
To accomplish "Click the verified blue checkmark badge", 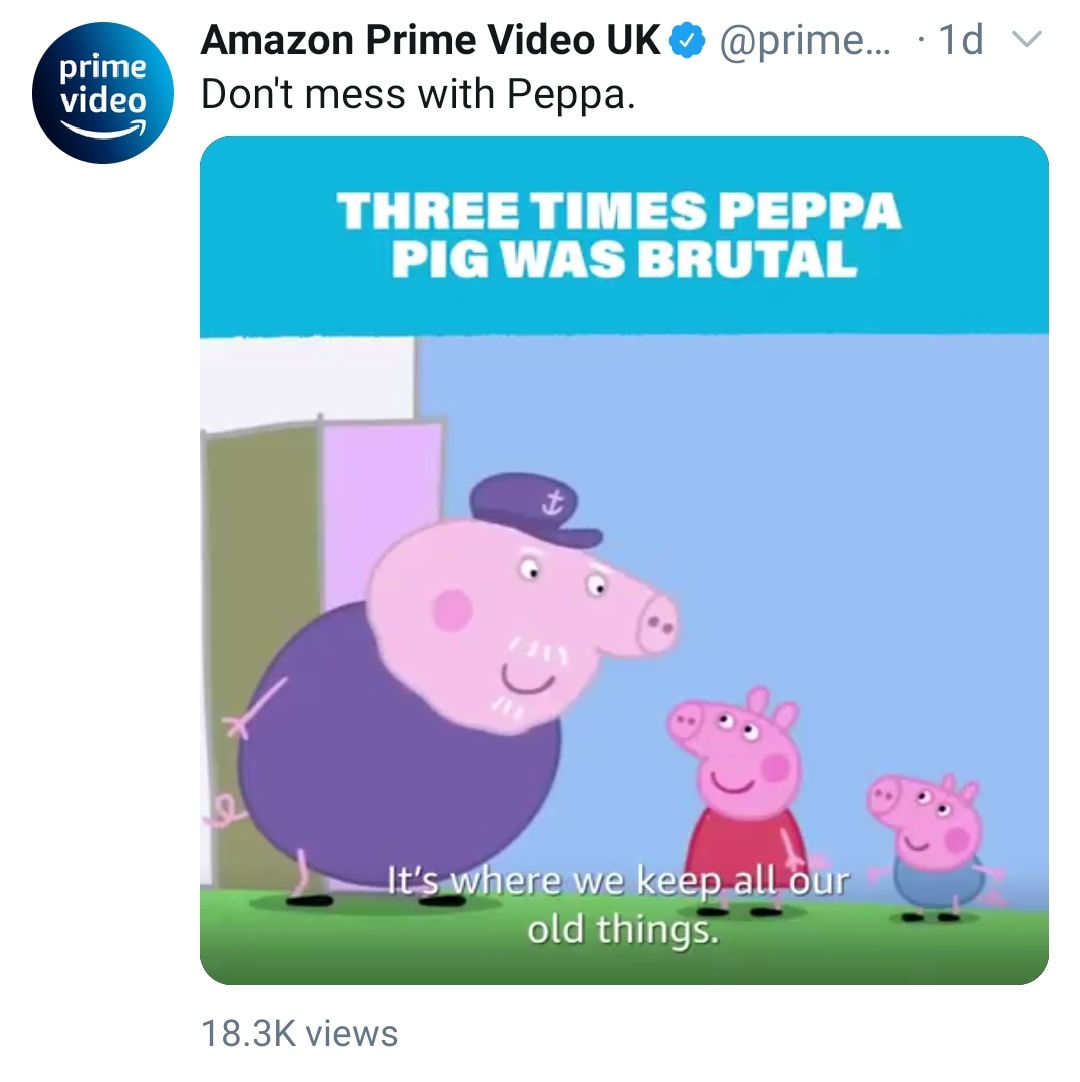I will point(687,40).
